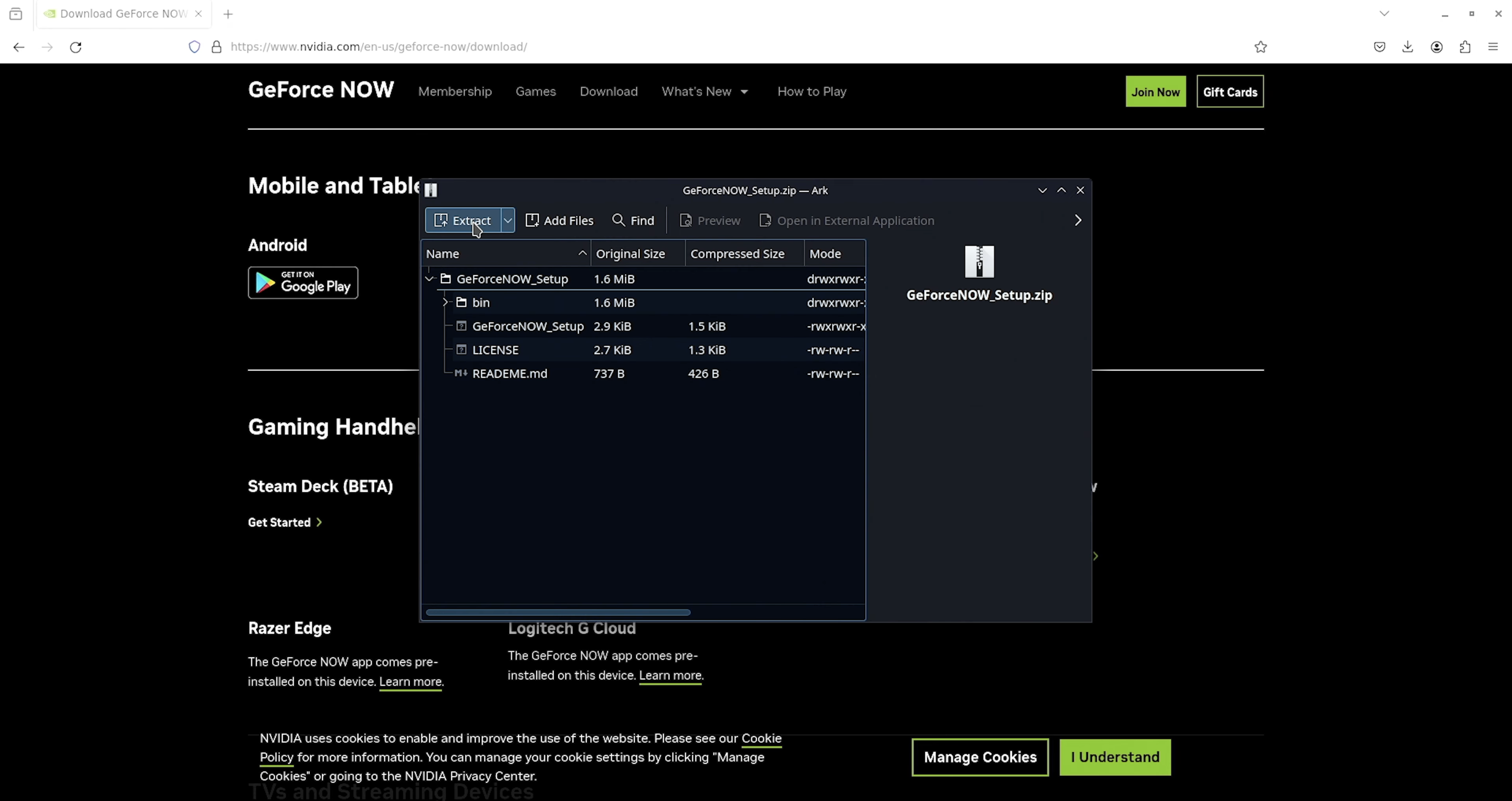Click the Firefox account icon
Screen dimensions: 1512x801
pyautogui.click(x=1437, y=46)
